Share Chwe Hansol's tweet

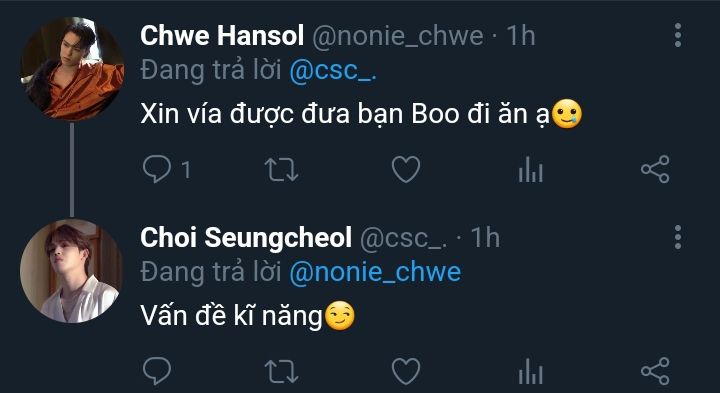pos(655,169)
